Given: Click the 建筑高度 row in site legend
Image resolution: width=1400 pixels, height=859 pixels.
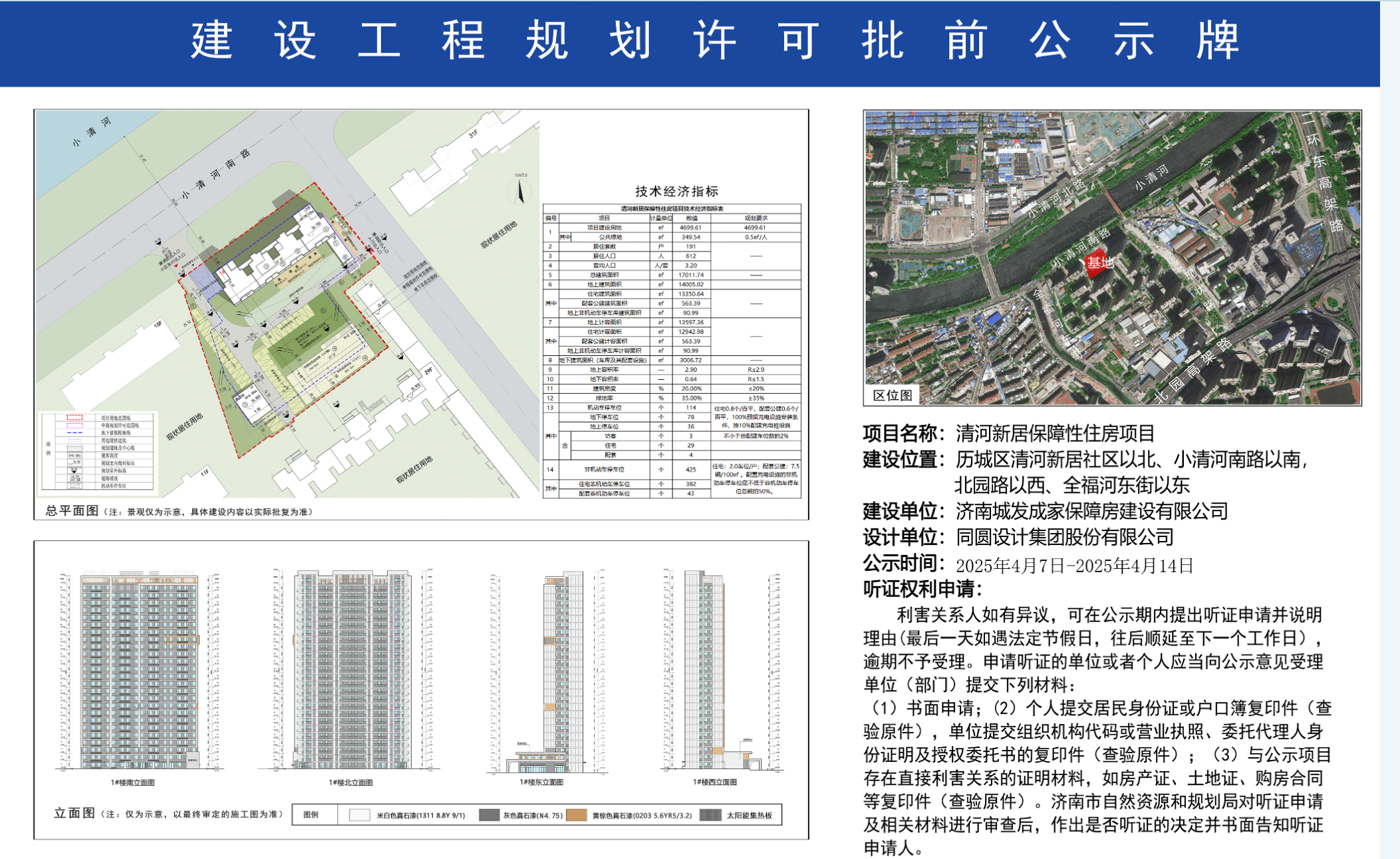Looking at the screenshot, I should 101,456.
